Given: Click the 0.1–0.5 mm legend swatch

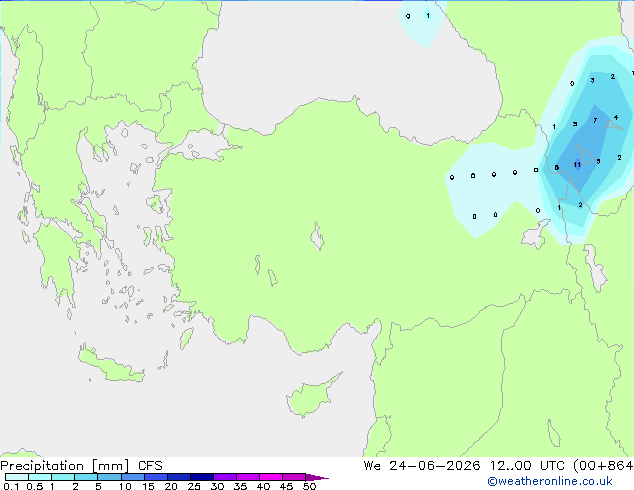Looking at the screenshot, I should [17, 477].
